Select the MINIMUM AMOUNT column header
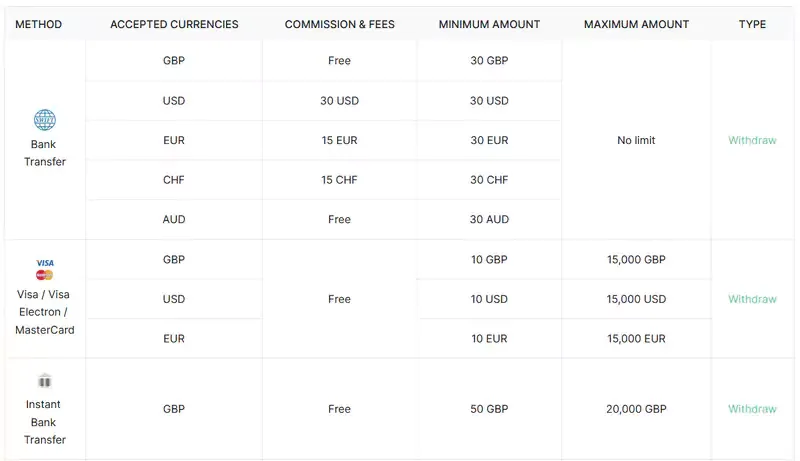The height and width of the screenshot is (461, 800). pyautogui.click(x=489, y=24)
